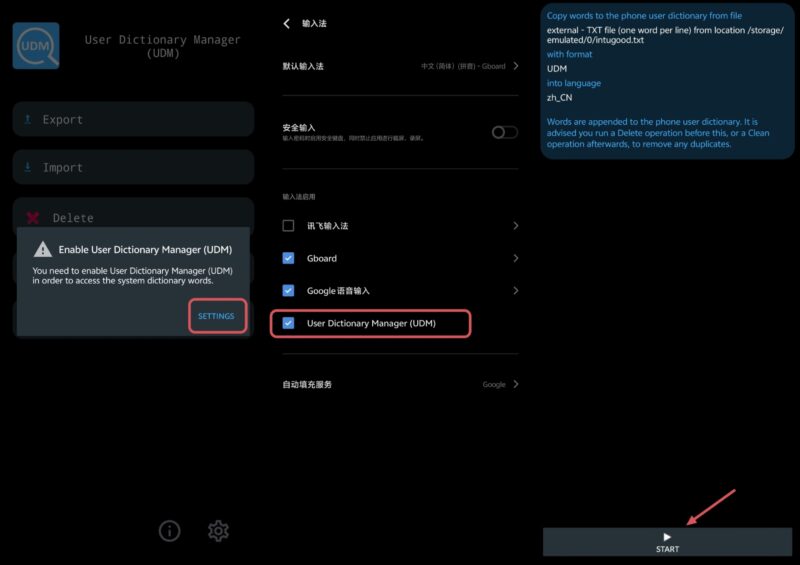This screenshot has width=800, height=565.
Task: Open Gboard settings chevron
Action: coord(516,258)
